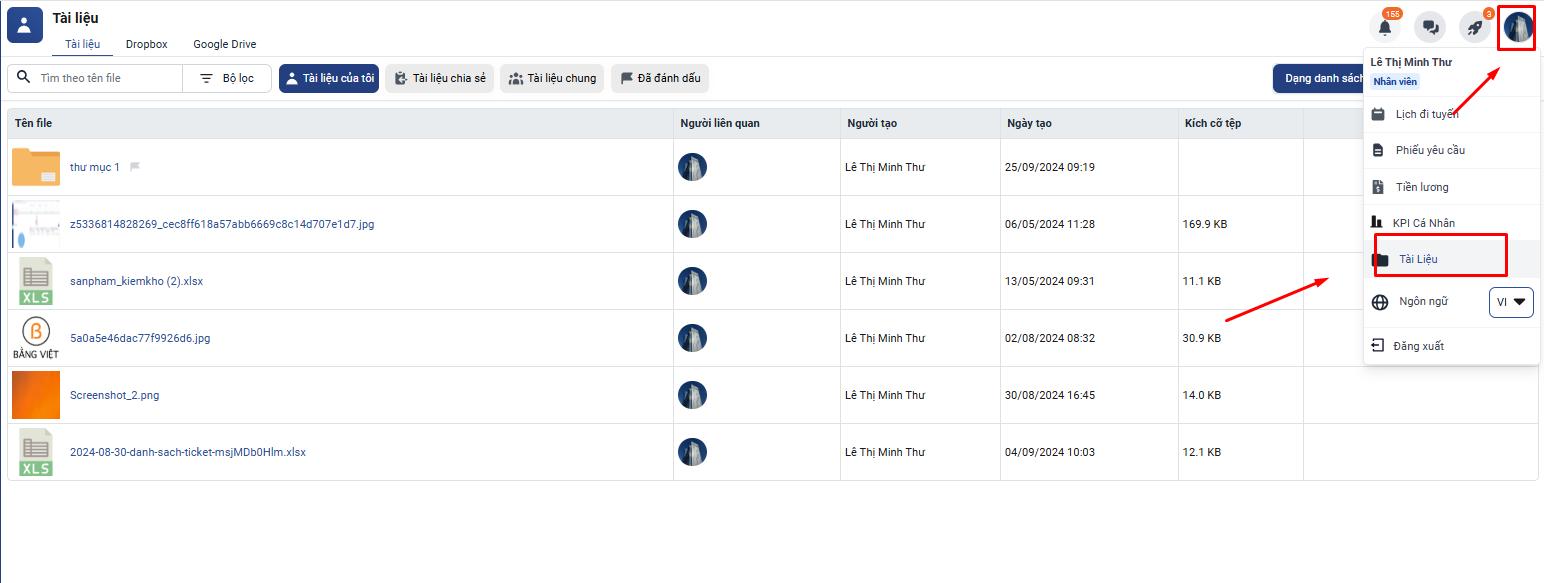Click the rocket icon in header
The width and height of the screenshot is (1544, 583).
click(1474, 28)
